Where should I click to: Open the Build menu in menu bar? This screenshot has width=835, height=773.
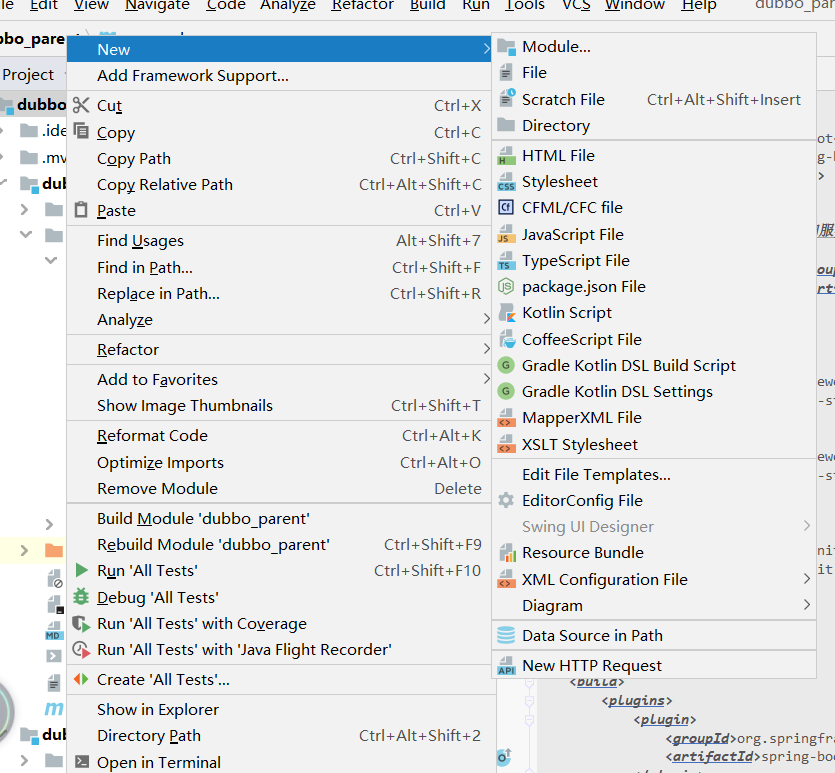click(427, 5)
